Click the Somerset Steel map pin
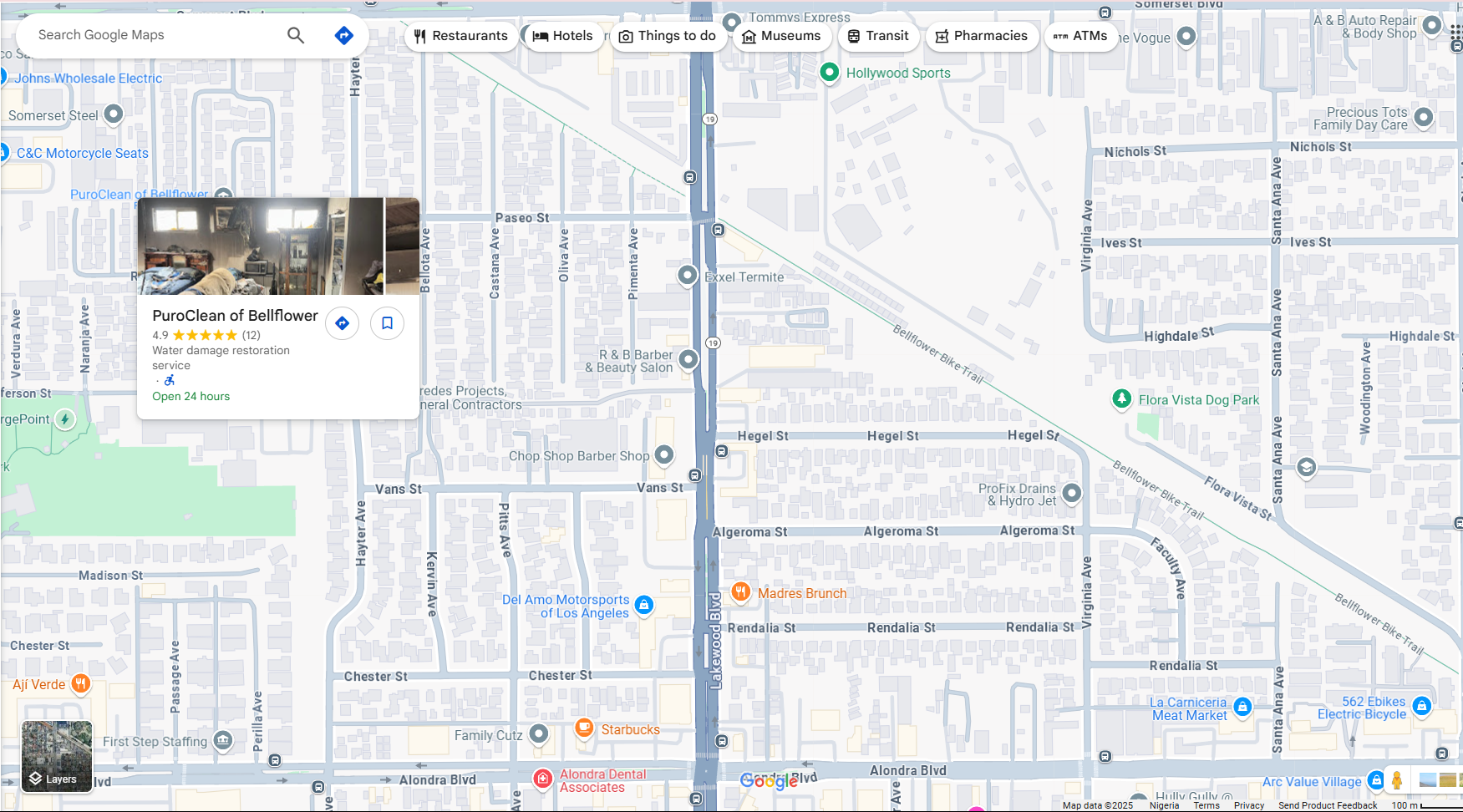The image size is (1463, 812). tap(114, 114)
